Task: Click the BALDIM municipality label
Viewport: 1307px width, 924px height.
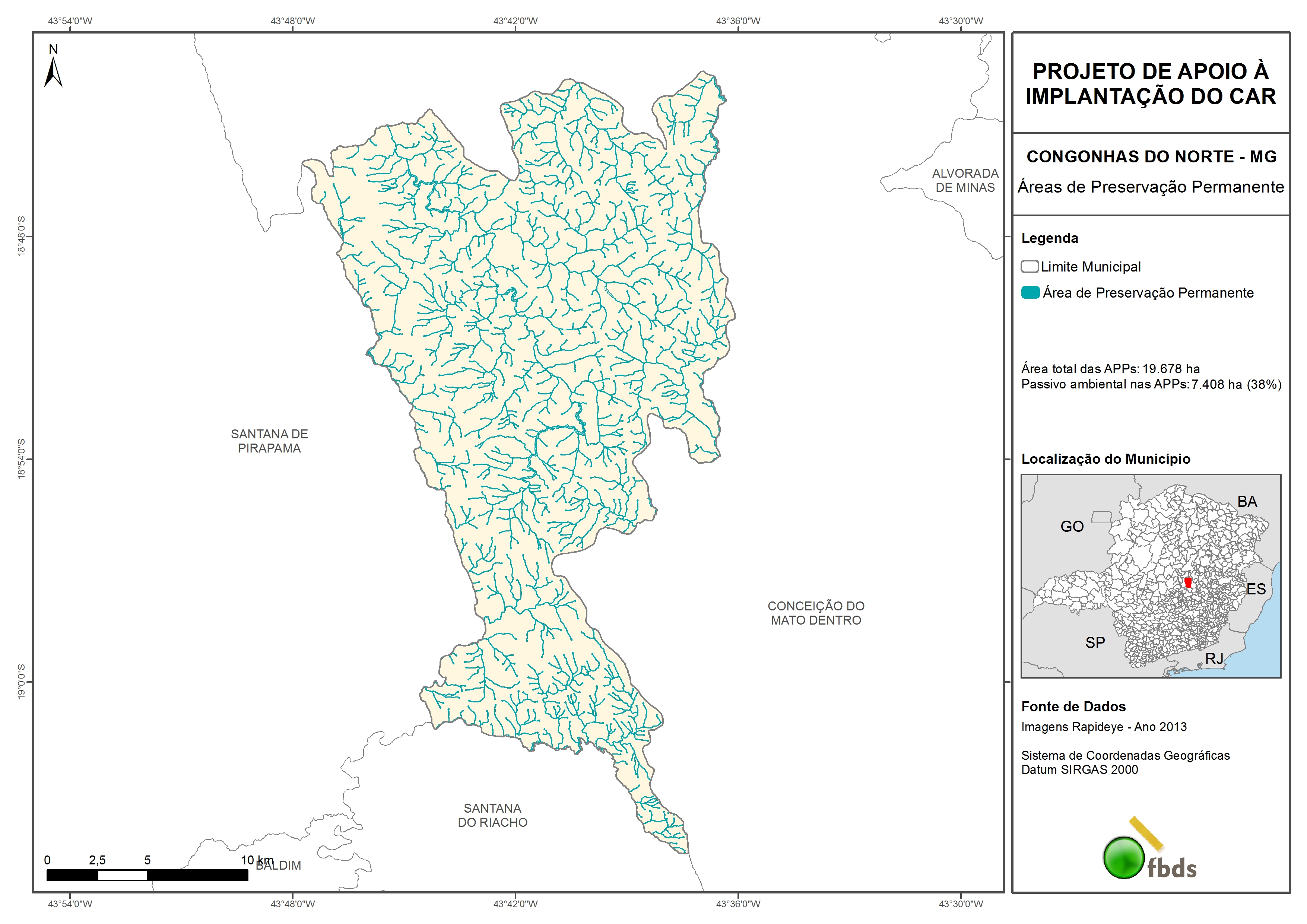Action: (282, 866)
